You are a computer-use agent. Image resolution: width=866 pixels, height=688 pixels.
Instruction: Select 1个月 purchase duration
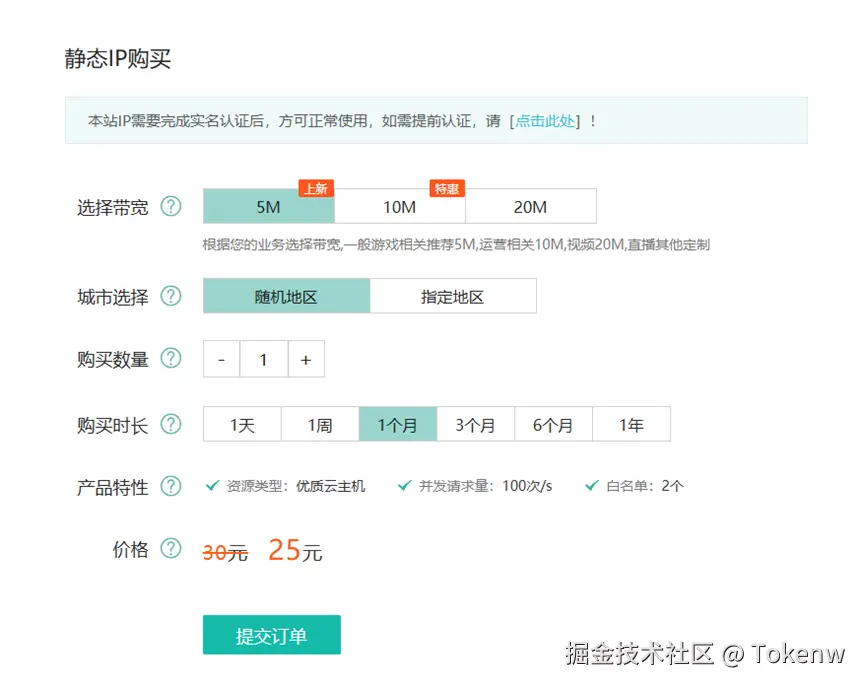pyautogui.click(x=398, y=425)
